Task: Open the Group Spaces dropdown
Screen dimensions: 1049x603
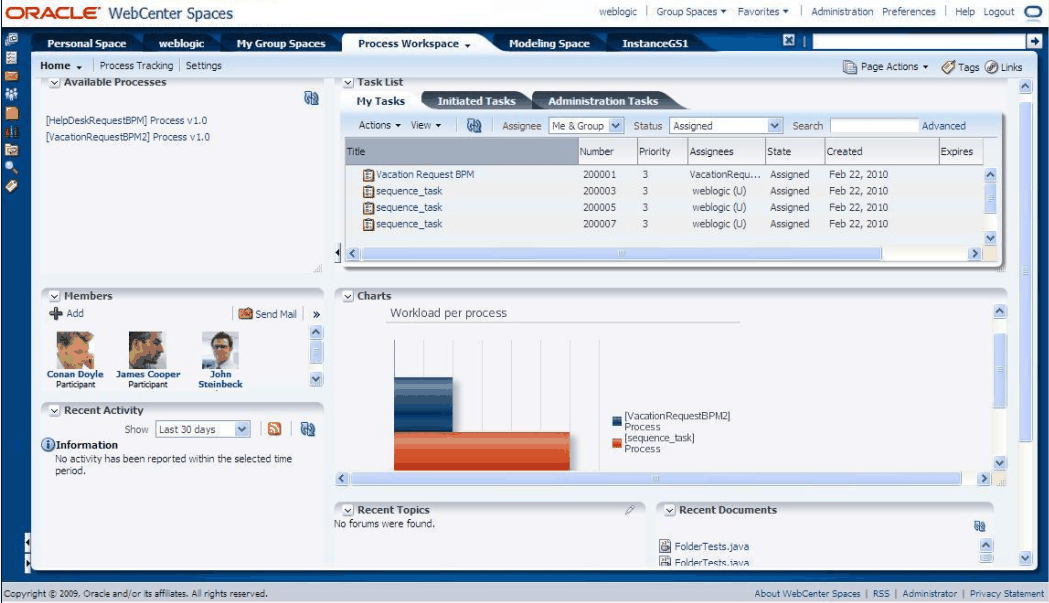Action: point(691,11)
